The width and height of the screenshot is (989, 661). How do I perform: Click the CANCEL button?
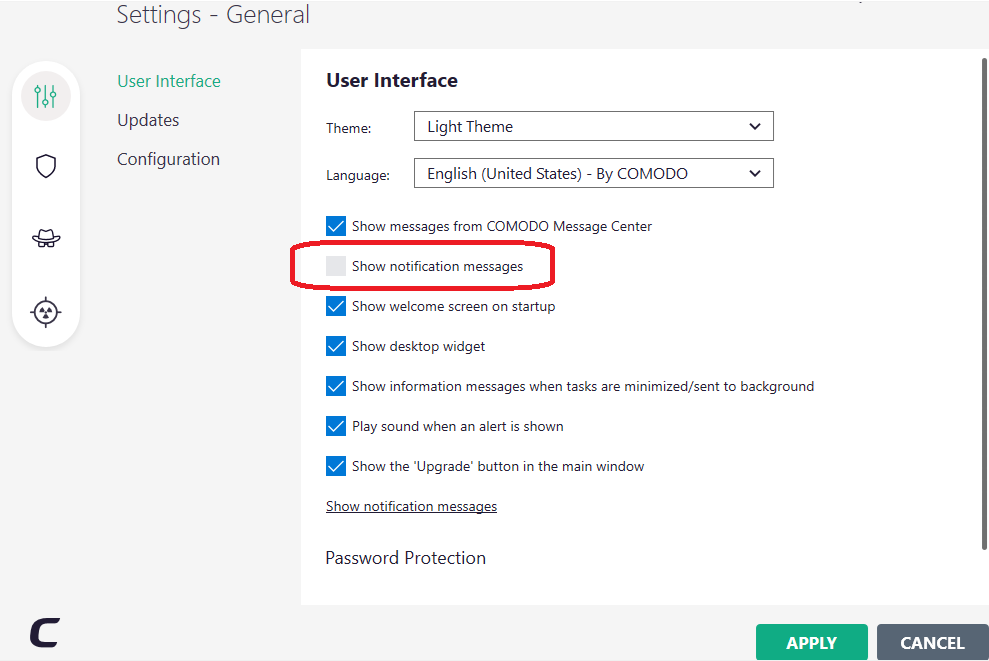[932, 643]
